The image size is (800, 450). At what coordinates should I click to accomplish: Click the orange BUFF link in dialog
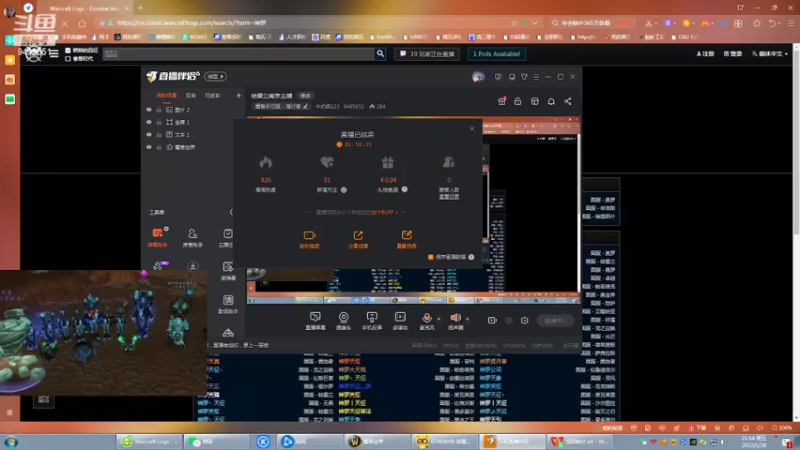(x=385, y=212)
